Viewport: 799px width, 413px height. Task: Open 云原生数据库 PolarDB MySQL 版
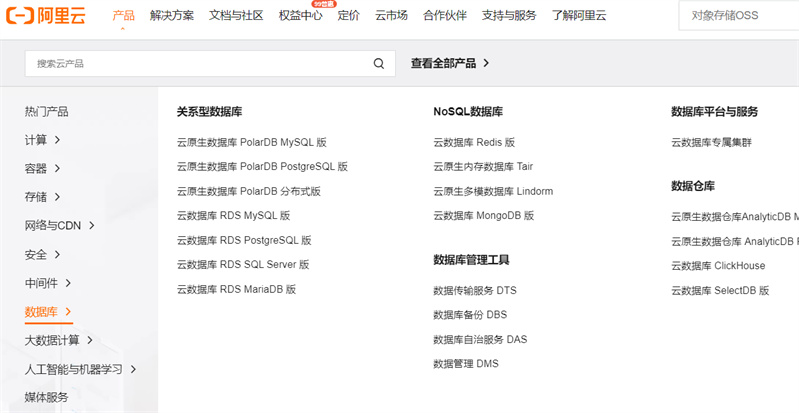pos(252,142)
